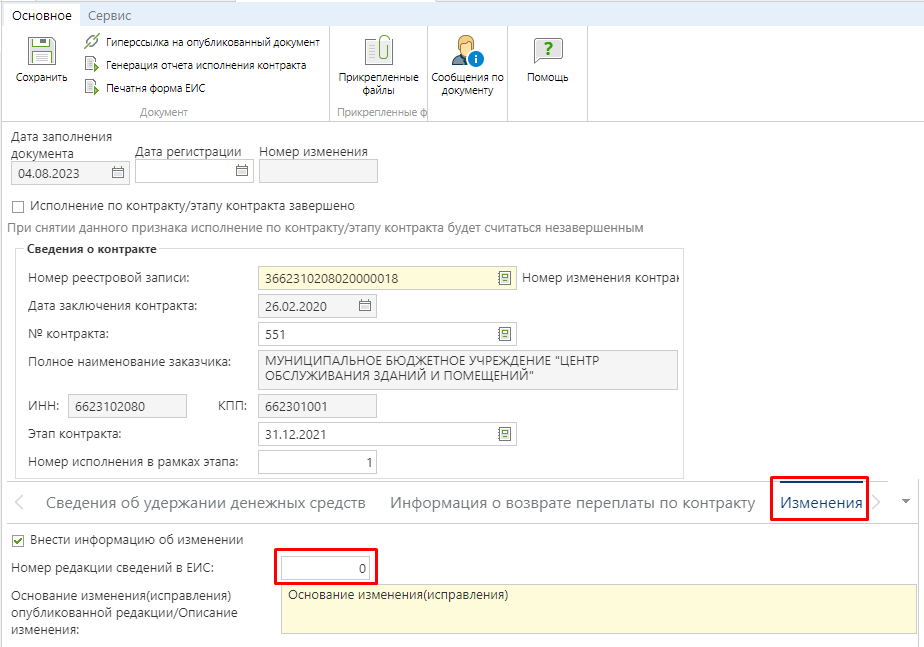Toggle contract execution completed checkbox
The width and height of the screenshot is (924, 647).
click(17, 206)
